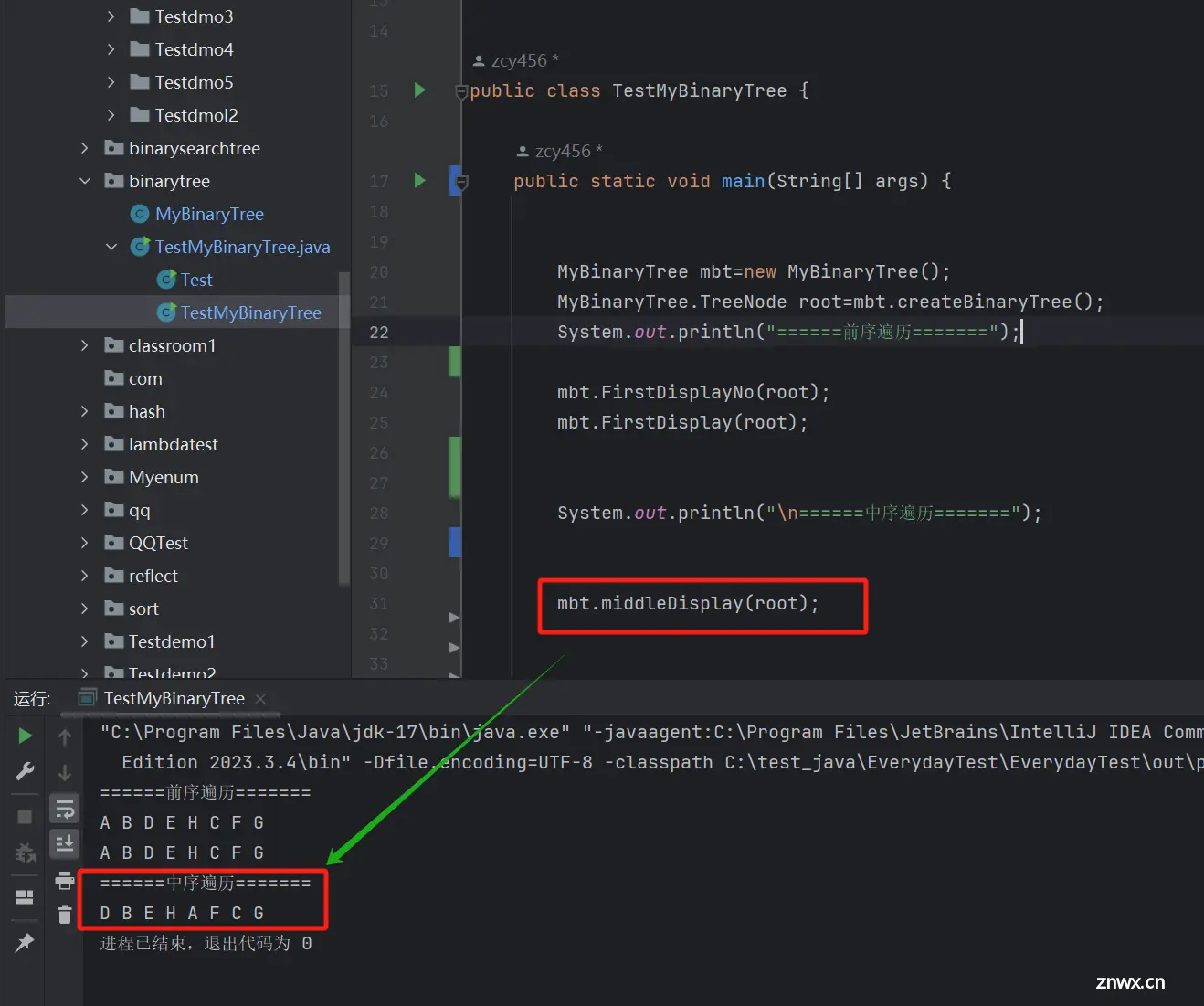The width and height of the screenshot is (1204, 1006).
Task: Expand the Testdmol2 folder
Action: pyautogui.click(x=111, y=115)
